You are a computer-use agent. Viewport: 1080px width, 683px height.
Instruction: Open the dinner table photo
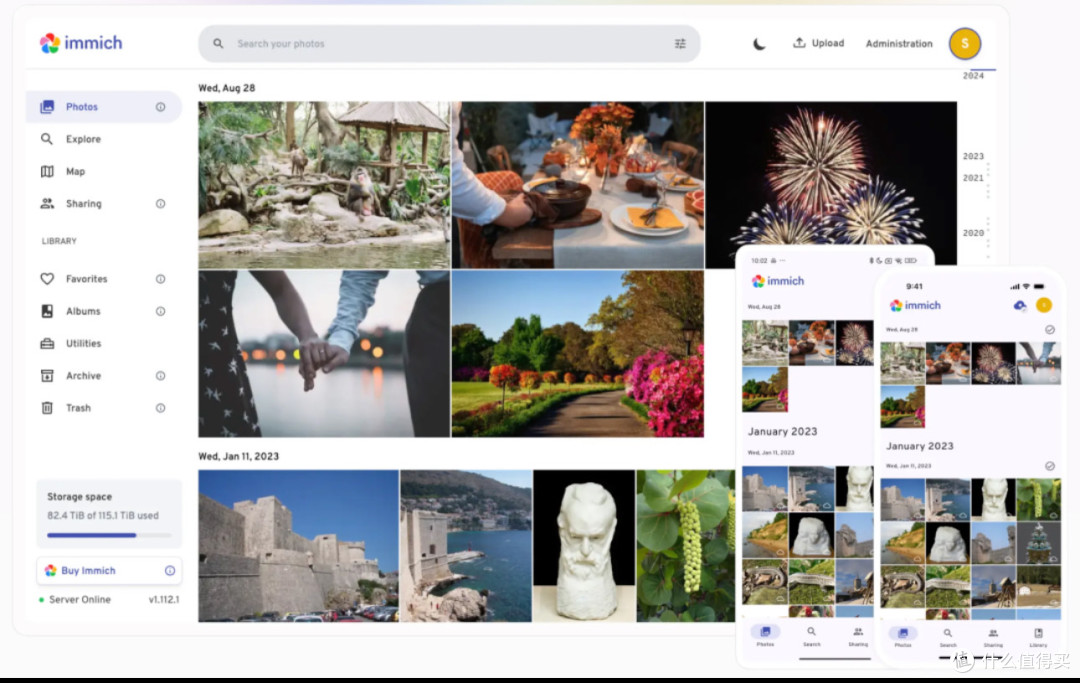(x=578, y=185)
